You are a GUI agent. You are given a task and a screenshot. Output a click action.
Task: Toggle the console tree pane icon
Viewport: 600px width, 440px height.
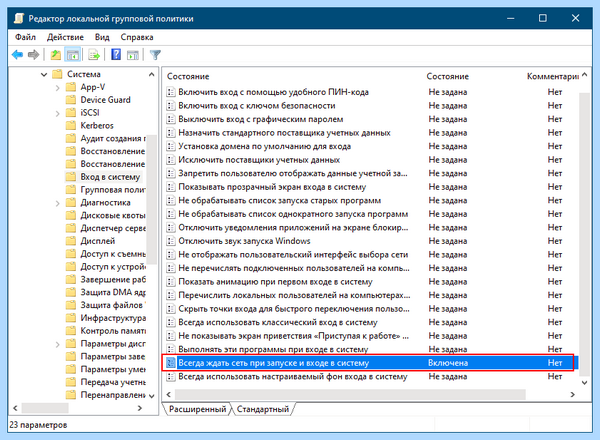point(72,55)
